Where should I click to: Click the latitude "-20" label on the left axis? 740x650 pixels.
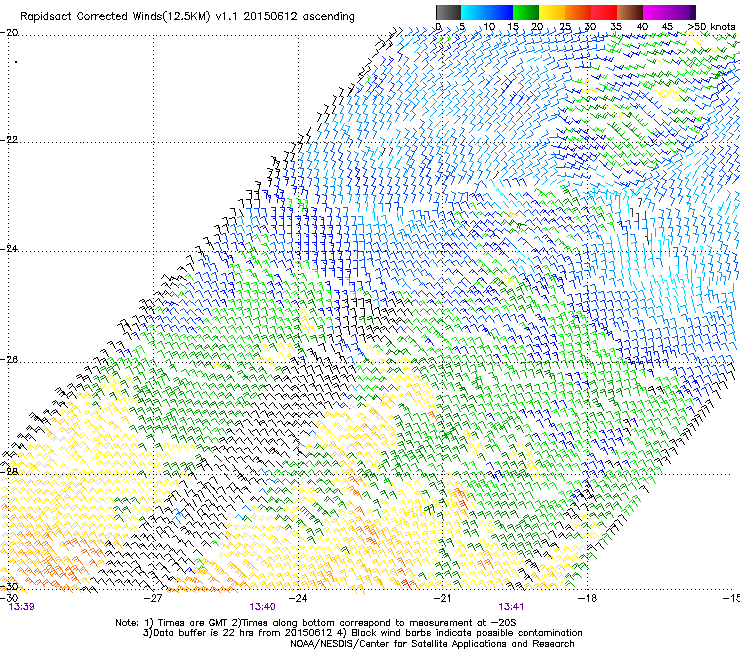(9, 33)
